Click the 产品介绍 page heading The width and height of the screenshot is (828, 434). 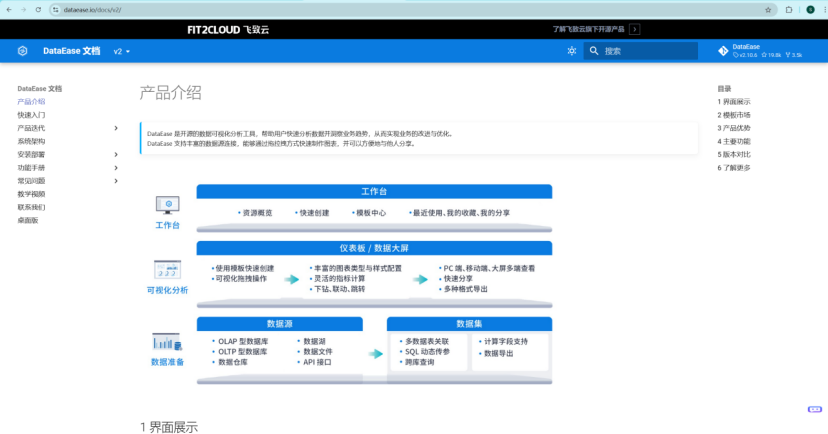pos(170,93)
